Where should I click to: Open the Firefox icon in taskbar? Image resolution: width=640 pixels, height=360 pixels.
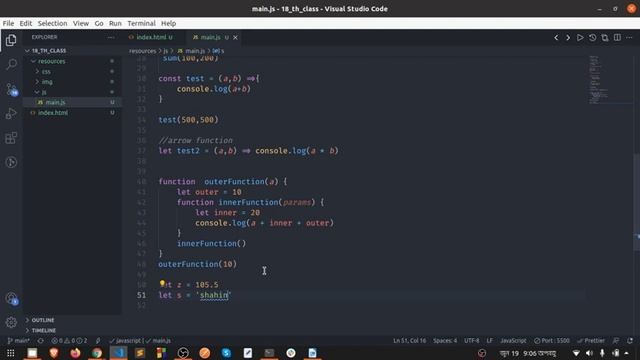75,353
